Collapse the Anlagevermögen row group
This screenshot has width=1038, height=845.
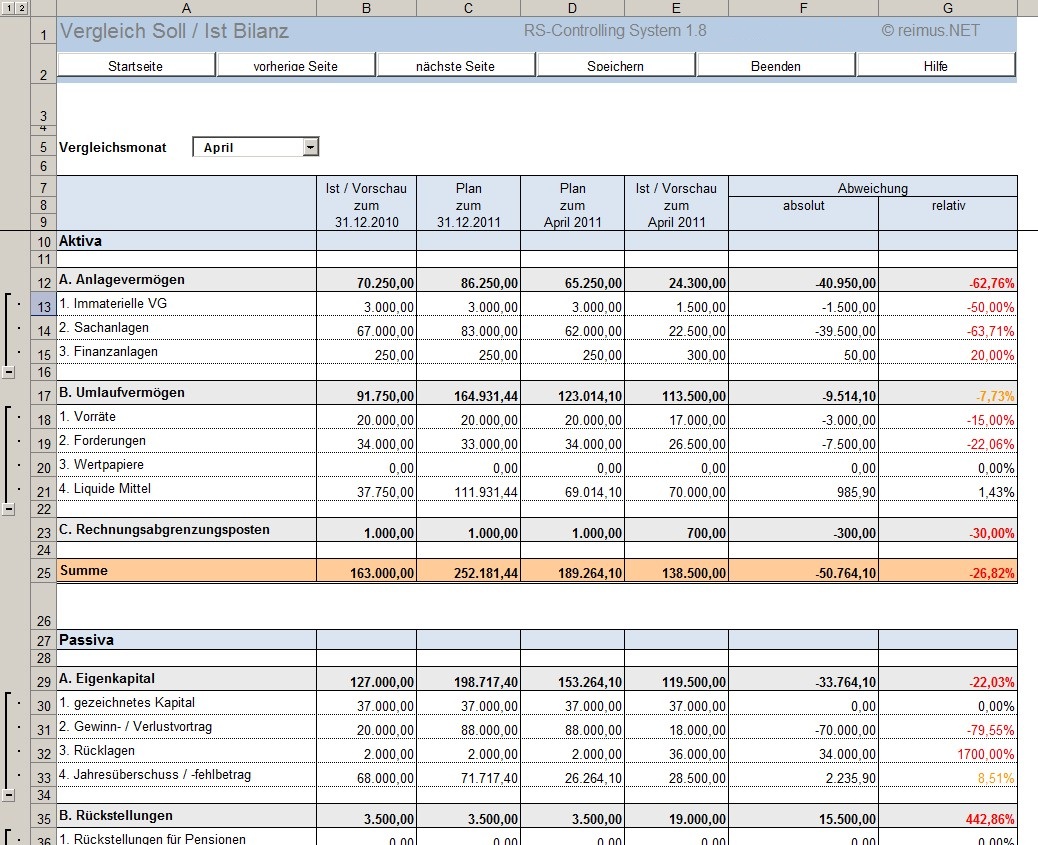click(9, 372)
